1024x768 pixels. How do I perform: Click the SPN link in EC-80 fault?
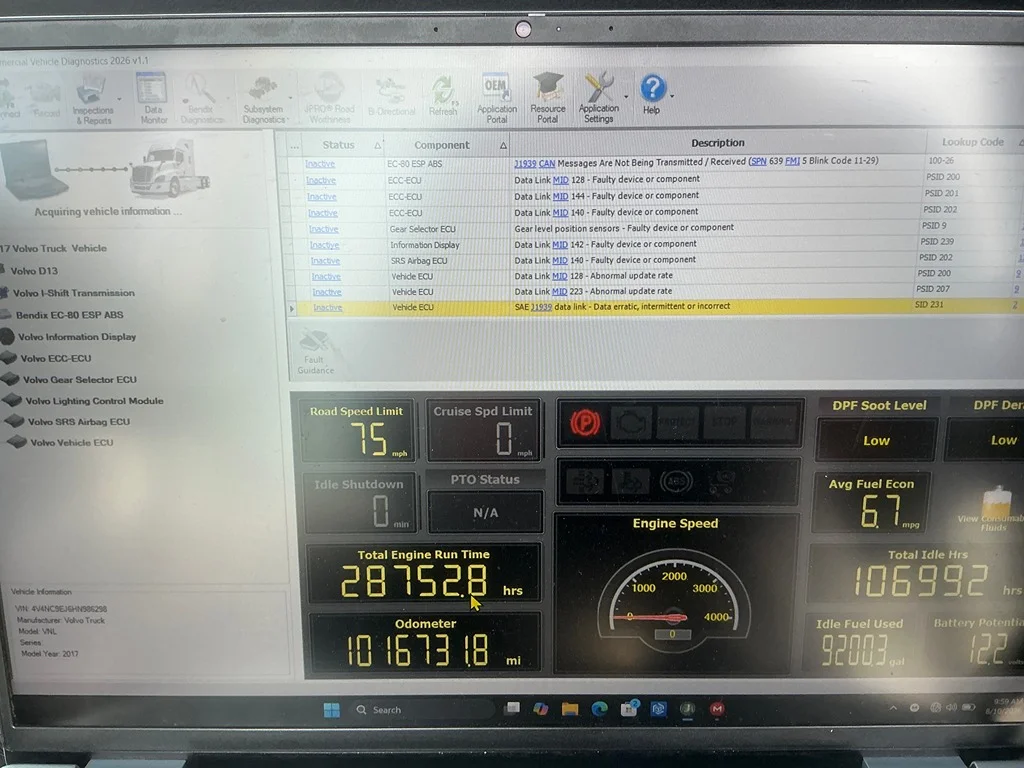click(x=758, y=161)
